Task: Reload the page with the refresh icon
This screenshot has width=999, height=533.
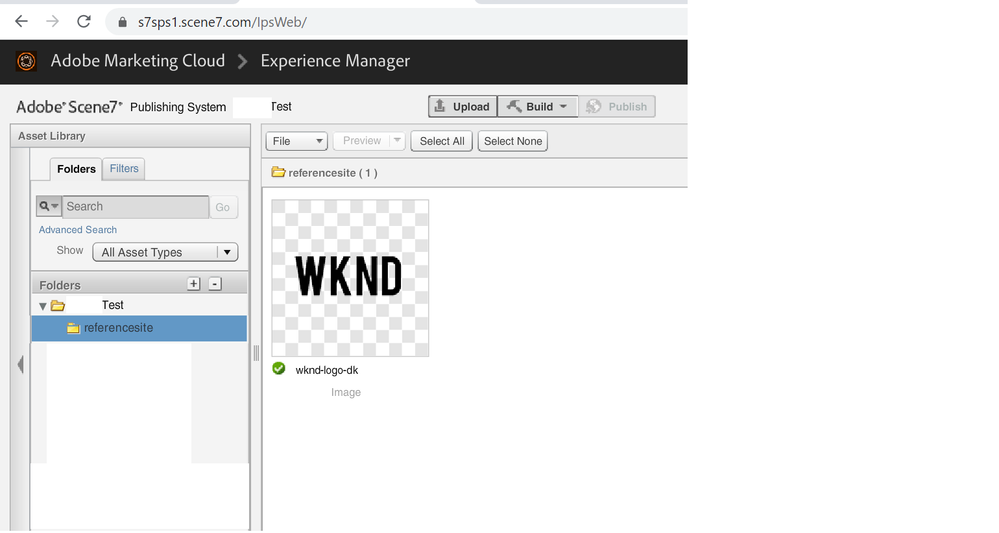Action: pos(84,21)
